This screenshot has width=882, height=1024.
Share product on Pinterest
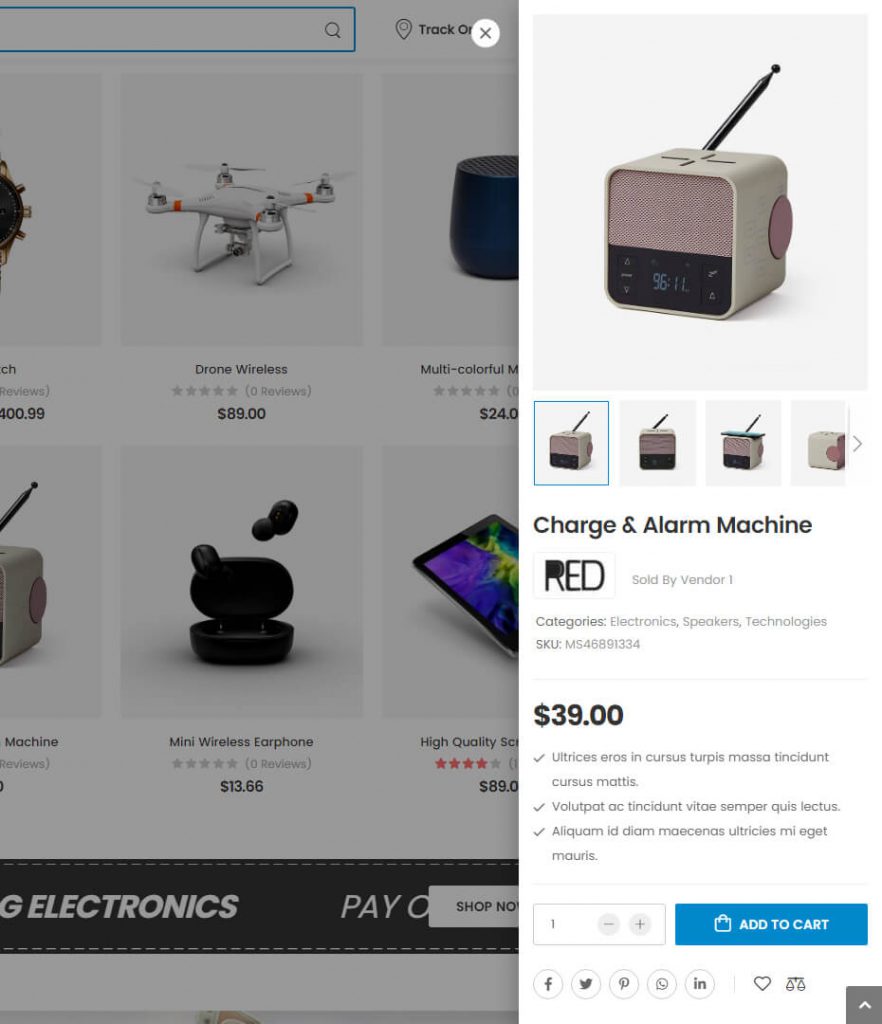pyautogui.click(x=624, y=984)
